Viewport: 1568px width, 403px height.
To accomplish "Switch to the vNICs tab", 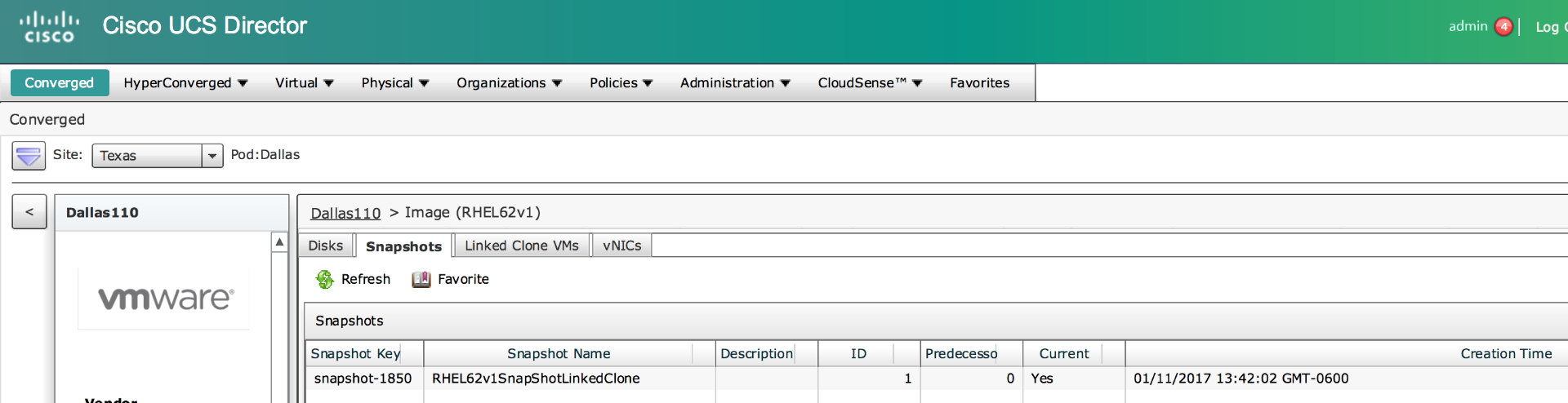I will [x=622, y=246].
